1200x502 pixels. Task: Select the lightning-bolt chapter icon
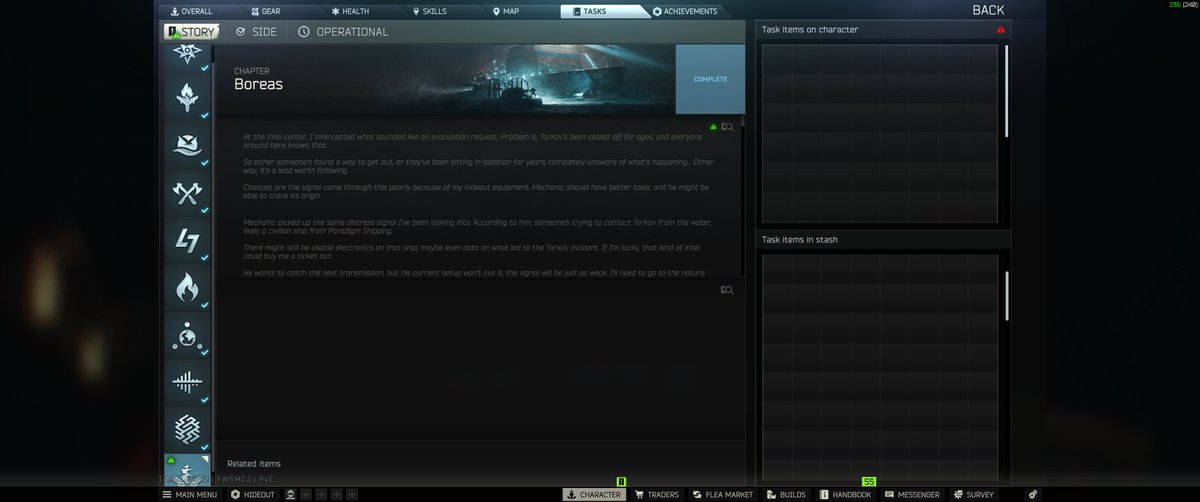tap(187, 240)
